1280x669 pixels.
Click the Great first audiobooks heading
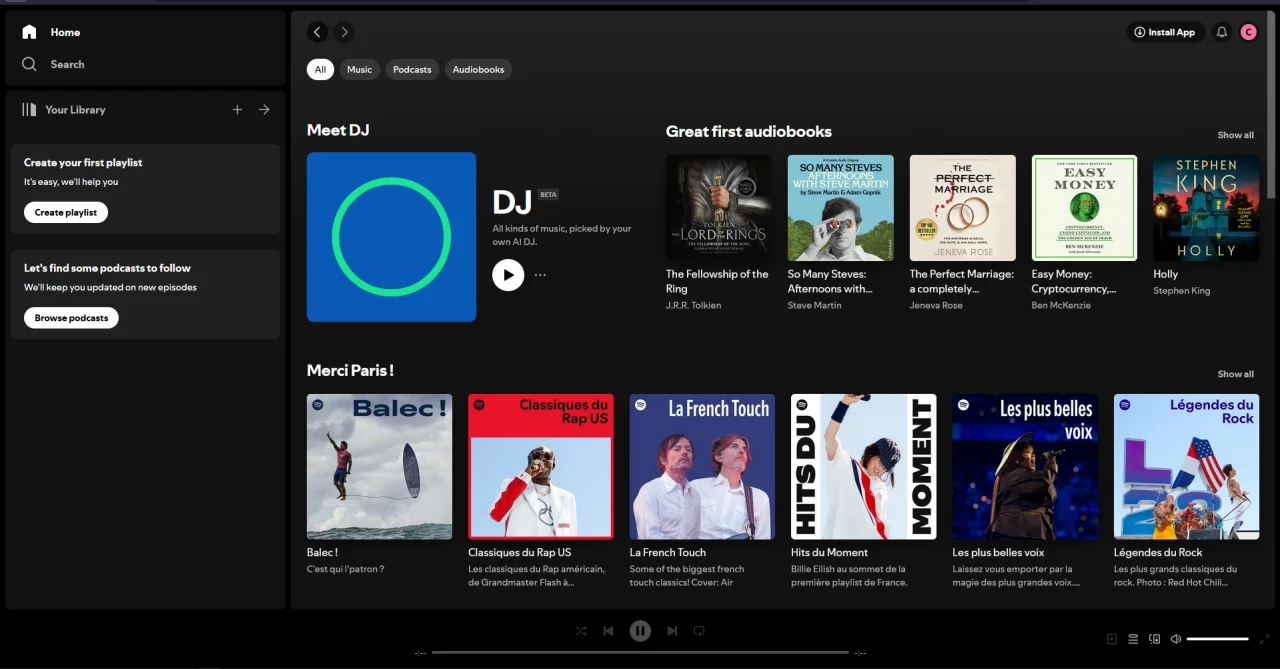coord(749,131)
